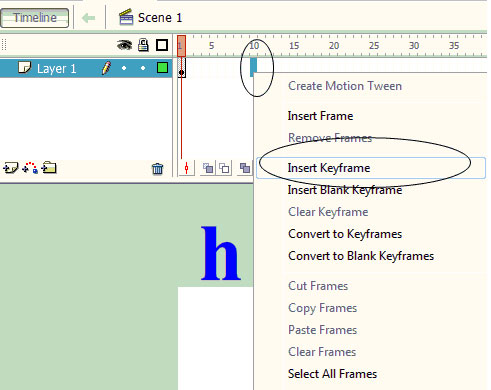Click the Add Motion Guide icon

pyautogui.click(x=30, y=168)
